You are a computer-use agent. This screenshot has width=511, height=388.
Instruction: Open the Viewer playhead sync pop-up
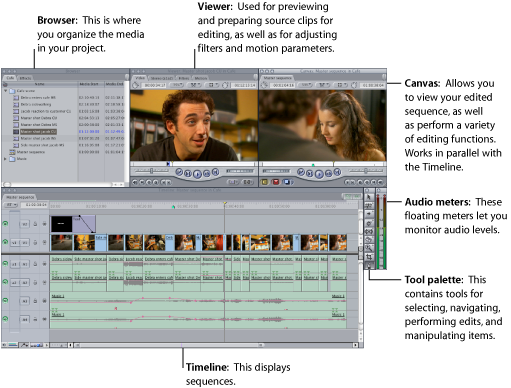(195, 85)
